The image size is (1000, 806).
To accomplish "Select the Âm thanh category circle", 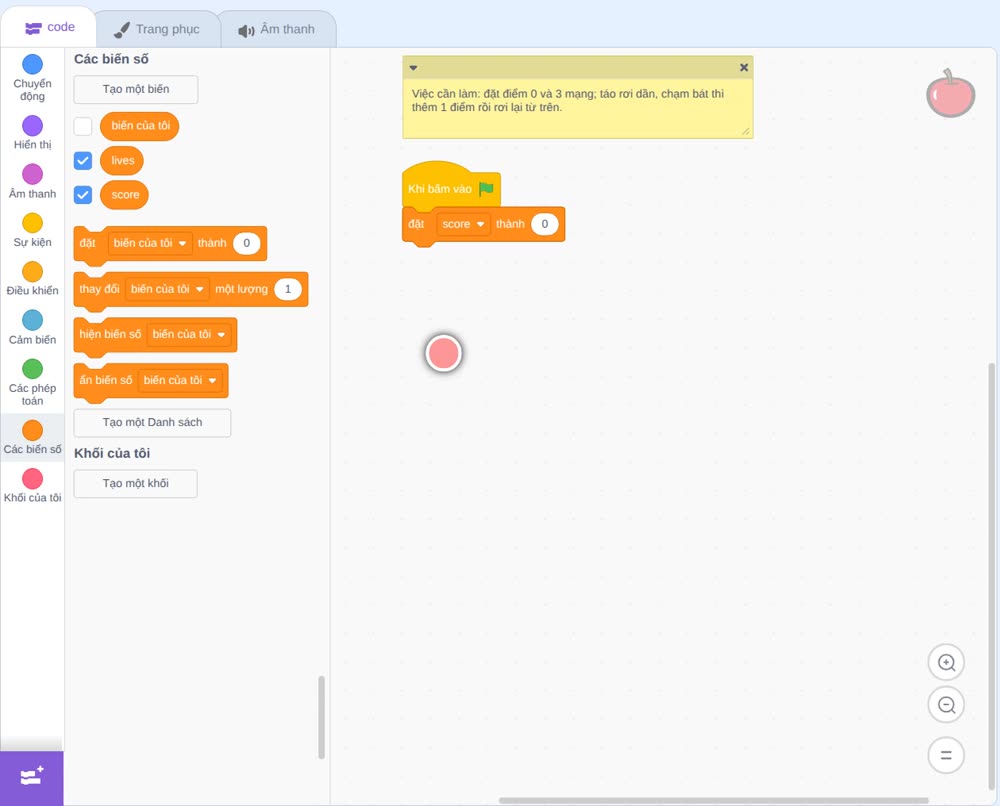I will click(32, 174).
